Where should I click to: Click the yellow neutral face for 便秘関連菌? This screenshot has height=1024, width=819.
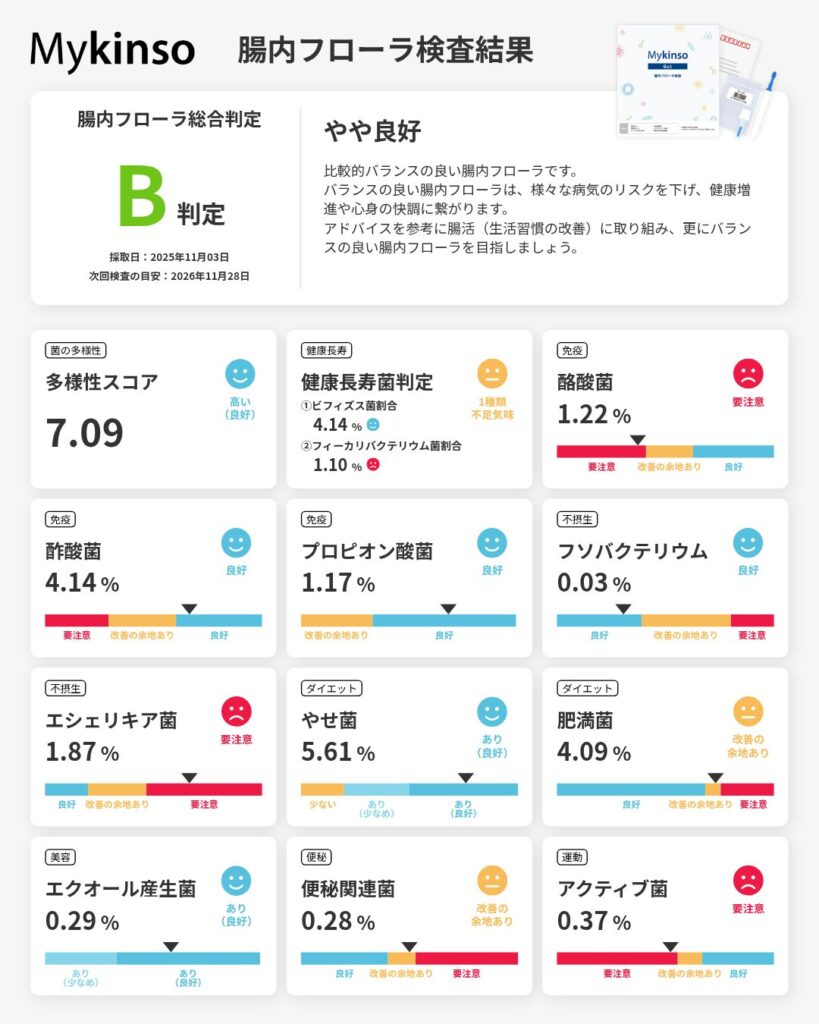[x=491, y=881]
